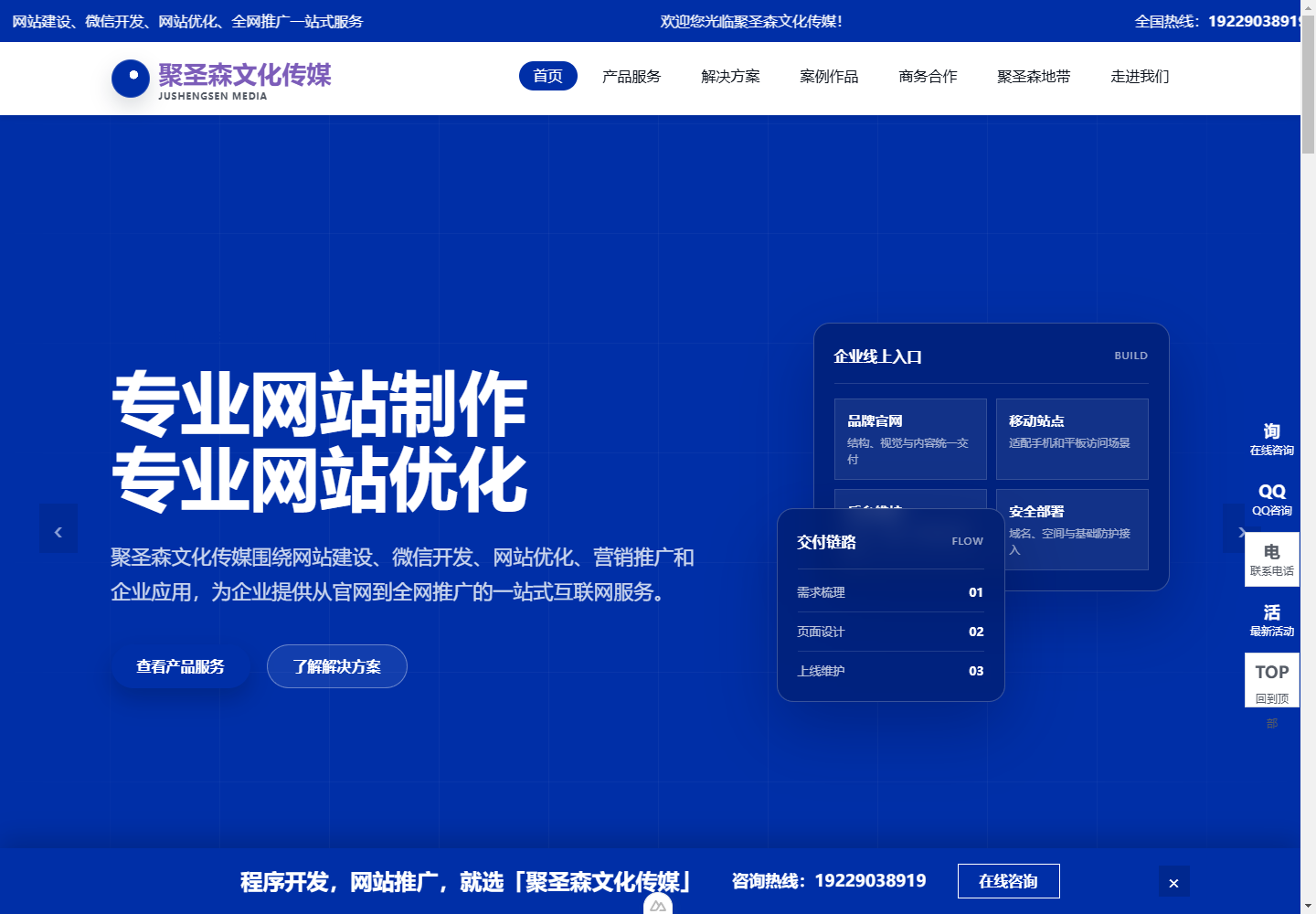Viewport: 1316px width, 914px height.
Task: Open 在线咨询 sidebar icon
Action: [1272, 439]
